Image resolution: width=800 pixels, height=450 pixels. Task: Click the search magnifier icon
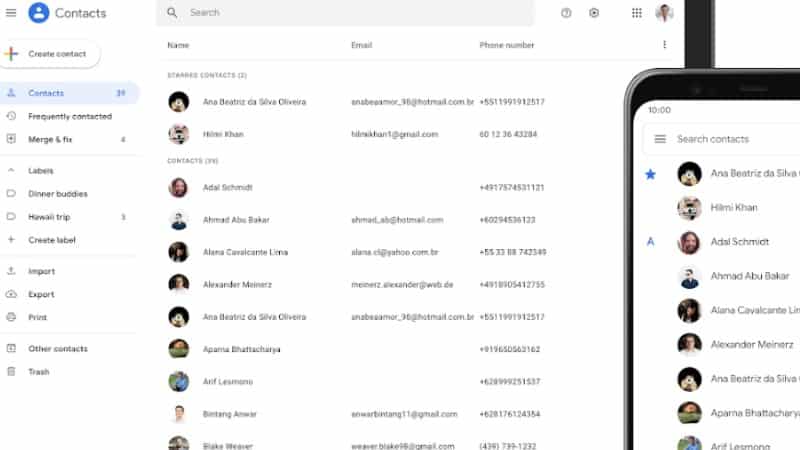[x=172, y=13]
